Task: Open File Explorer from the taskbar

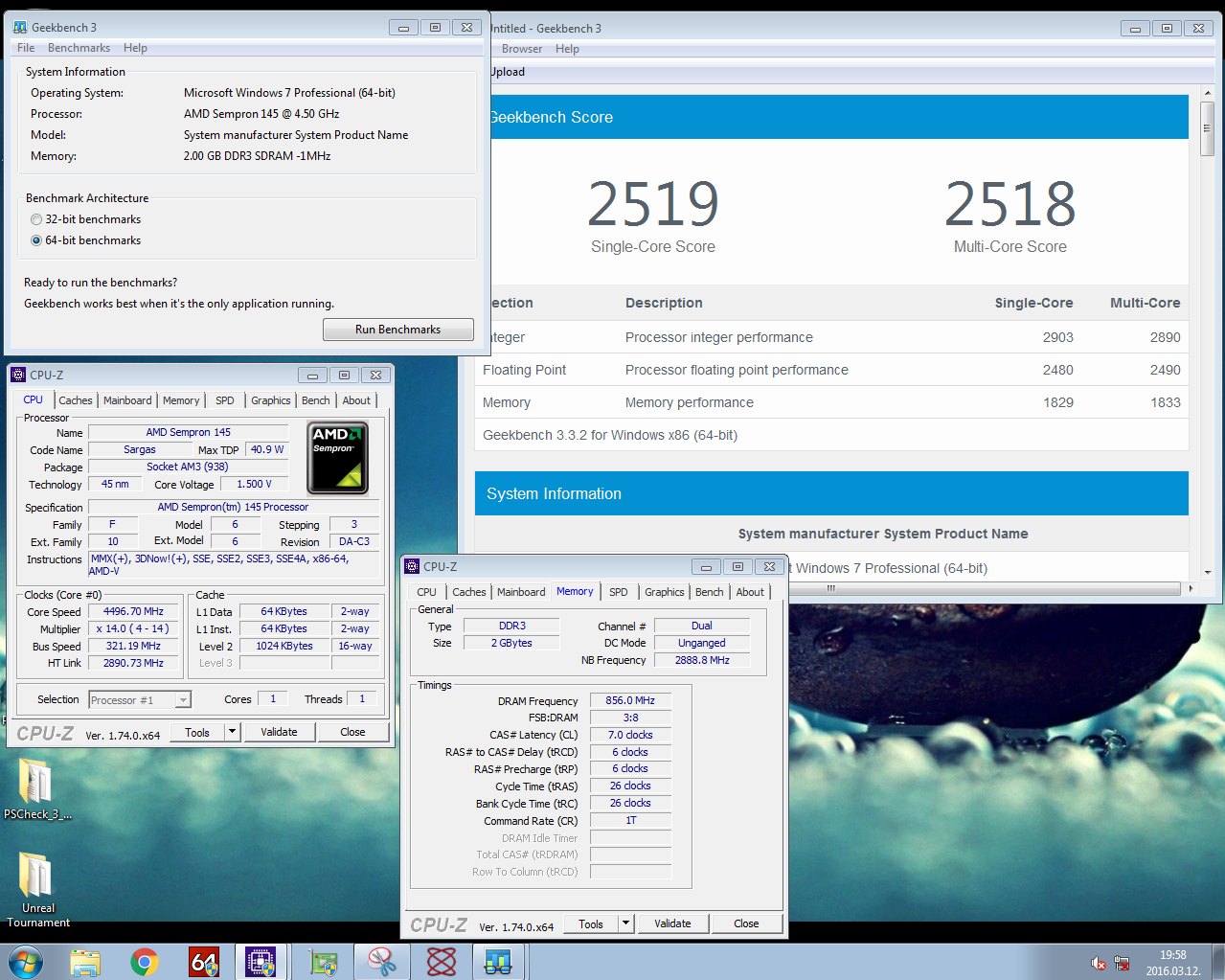Action: pos(85,962)
